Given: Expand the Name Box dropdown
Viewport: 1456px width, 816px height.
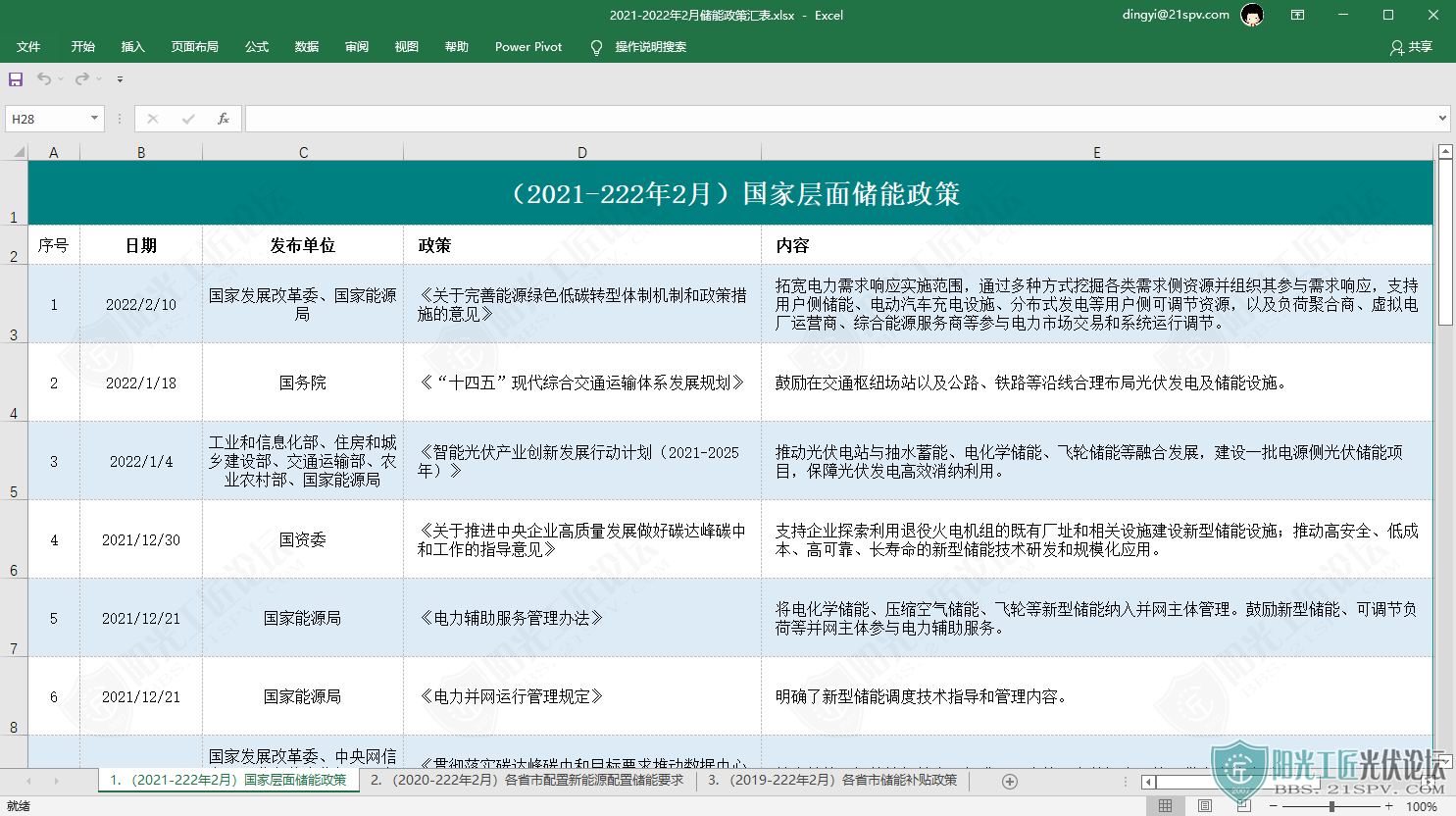Looking at the screenshot, I should pyautogui.click(x=94, y=119).
